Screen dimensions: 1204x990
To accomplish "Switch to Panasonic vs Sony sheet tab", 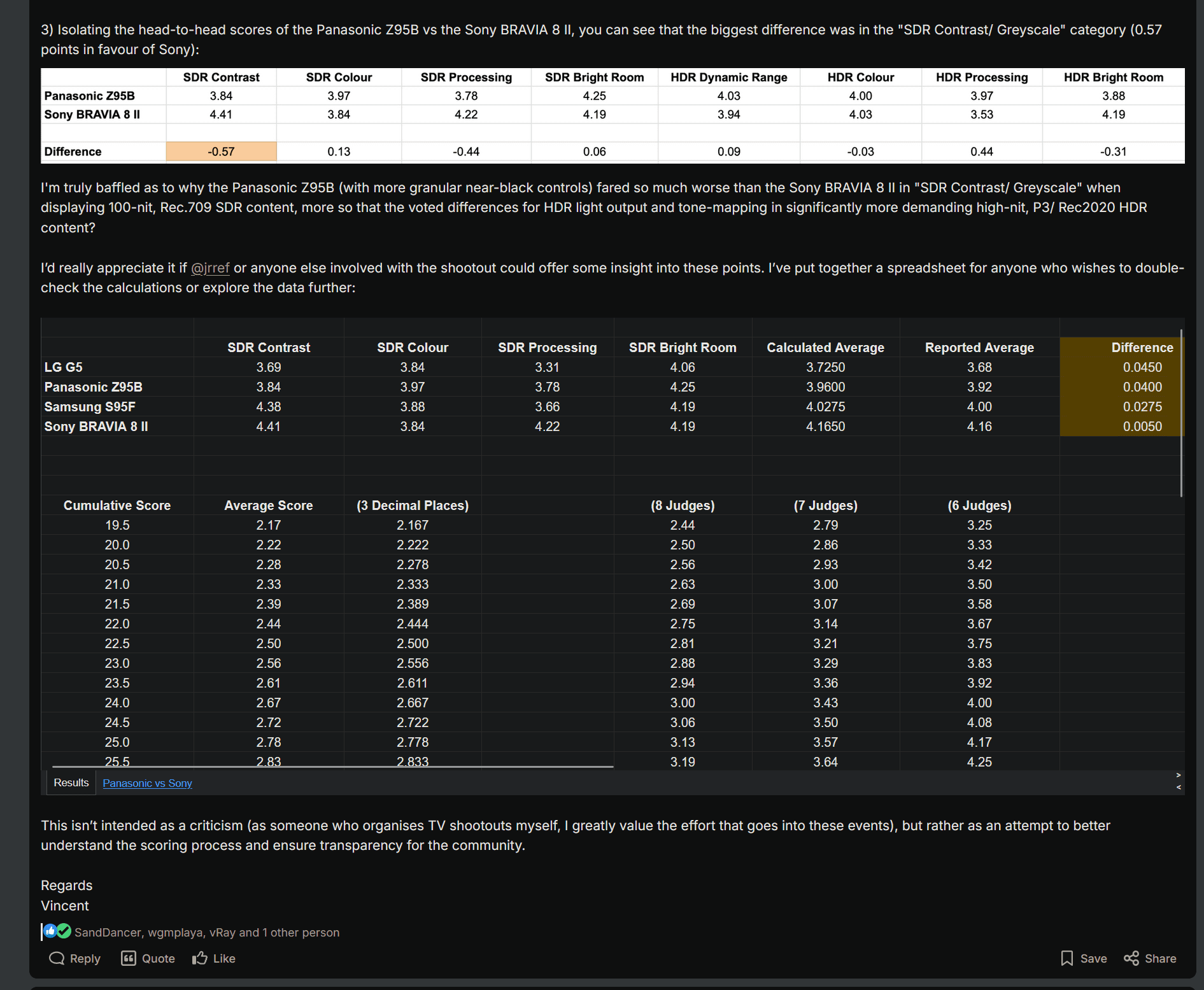I will [147, 783].
